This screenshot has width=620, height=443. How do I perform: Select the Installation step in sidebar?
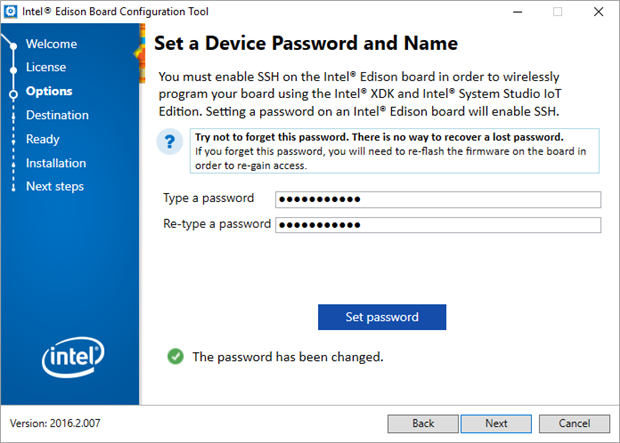coord(56,163)
